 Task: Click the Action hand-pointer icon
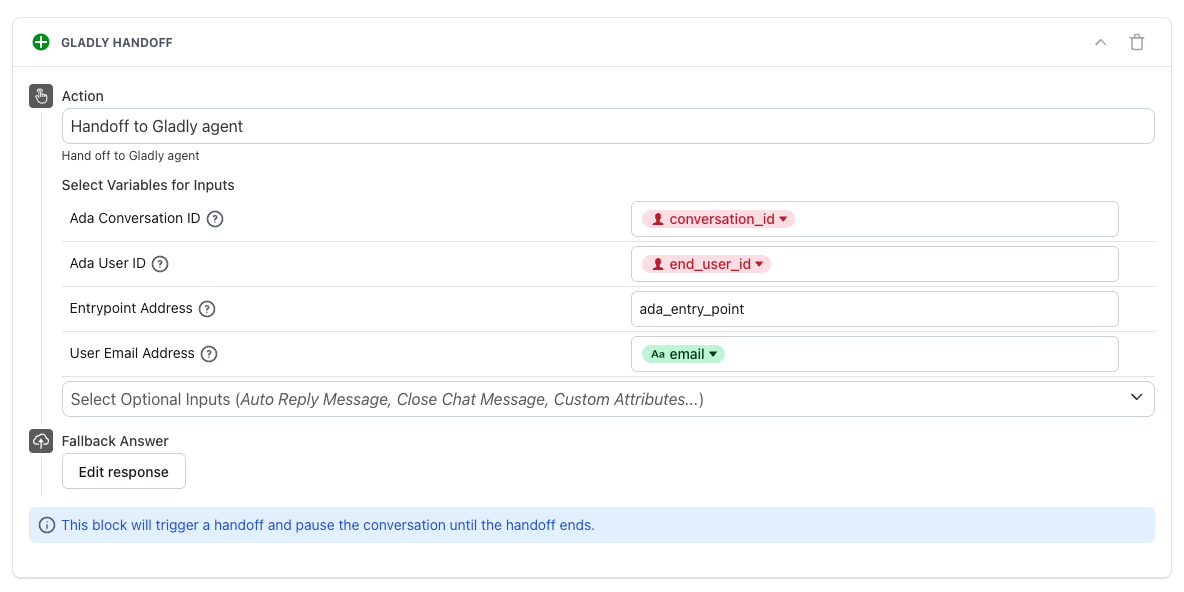41,96
